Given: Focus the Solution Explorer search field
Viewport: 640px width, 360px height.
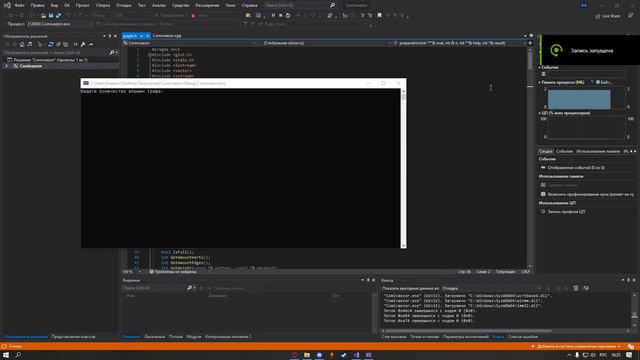Looking at the screenshot, I should (55, 53).
